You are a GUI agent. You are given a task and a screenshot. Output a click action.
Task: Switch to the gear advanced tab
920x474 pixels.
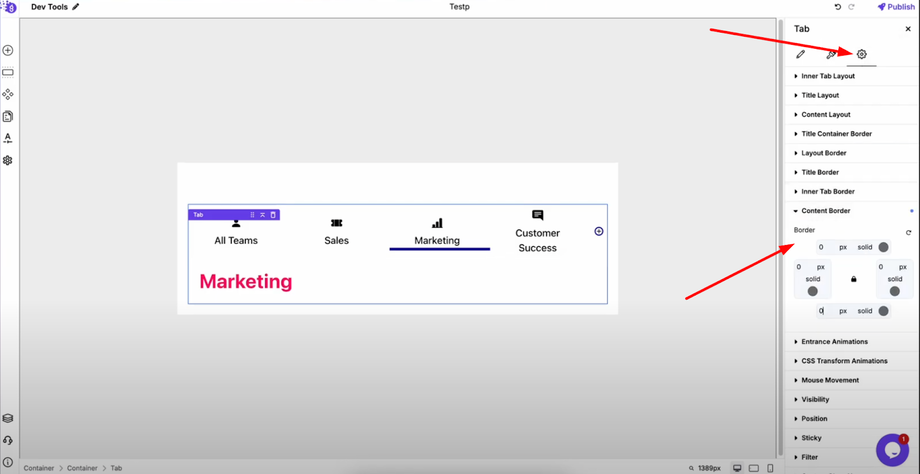coord(861,54)
